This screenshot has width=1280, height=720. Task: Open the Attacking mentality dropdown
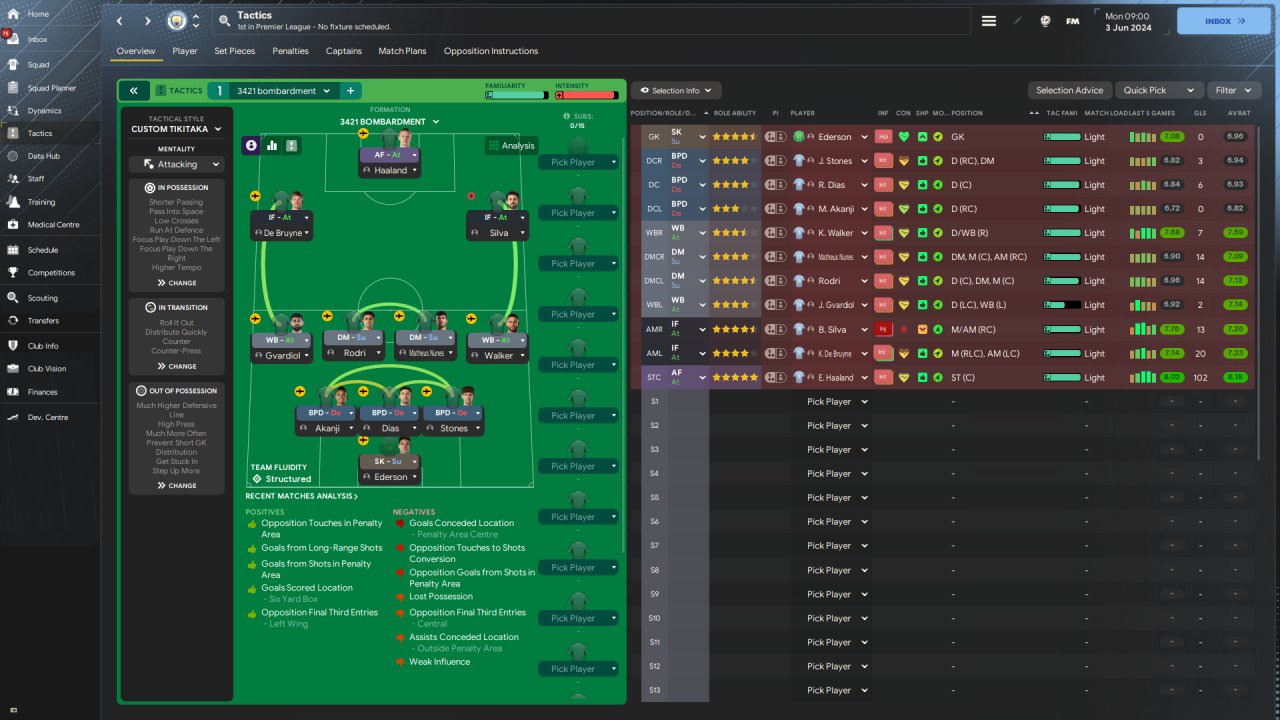click(176, 164)
